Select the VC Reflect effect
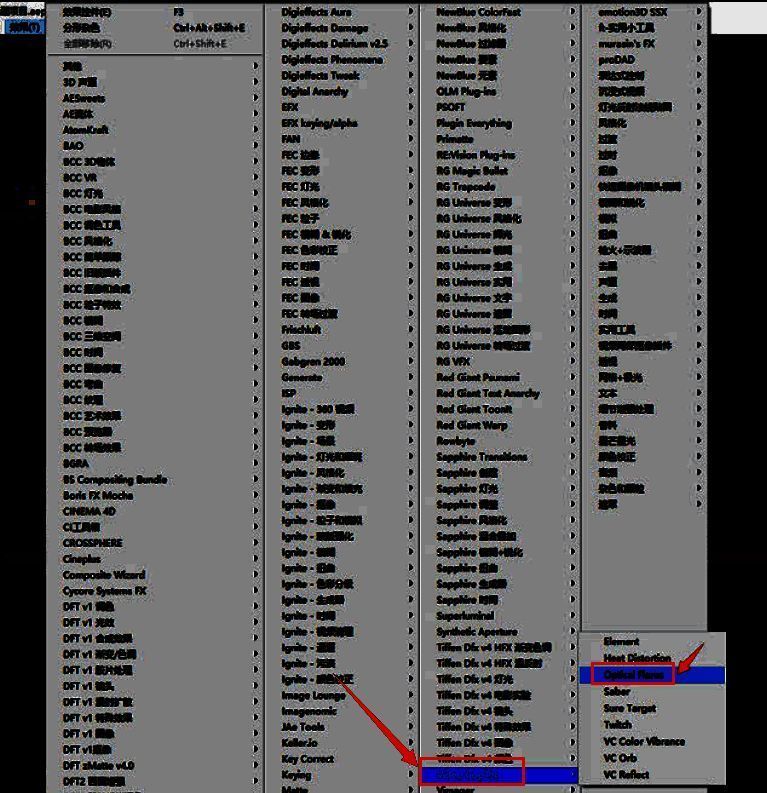767x793 pixels. click(626, 775)
